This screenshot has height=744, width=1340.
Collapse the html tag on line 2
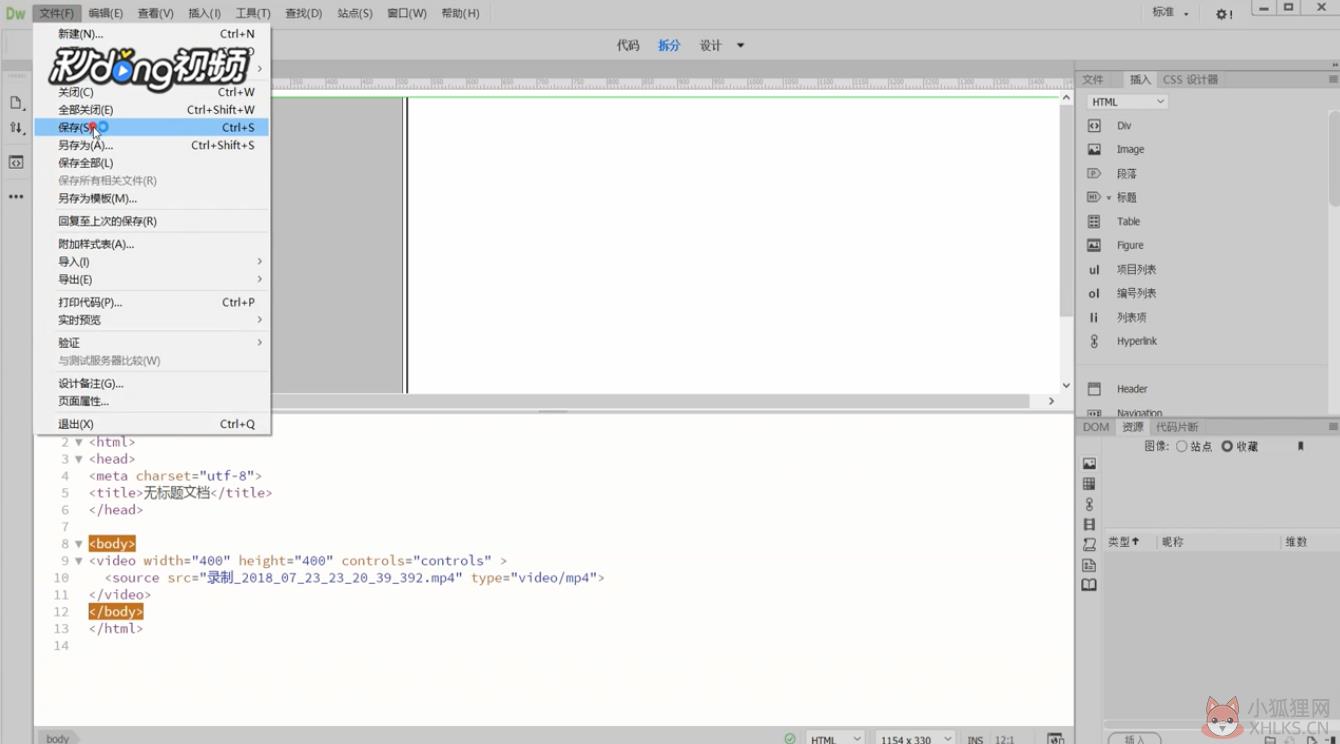79,442
